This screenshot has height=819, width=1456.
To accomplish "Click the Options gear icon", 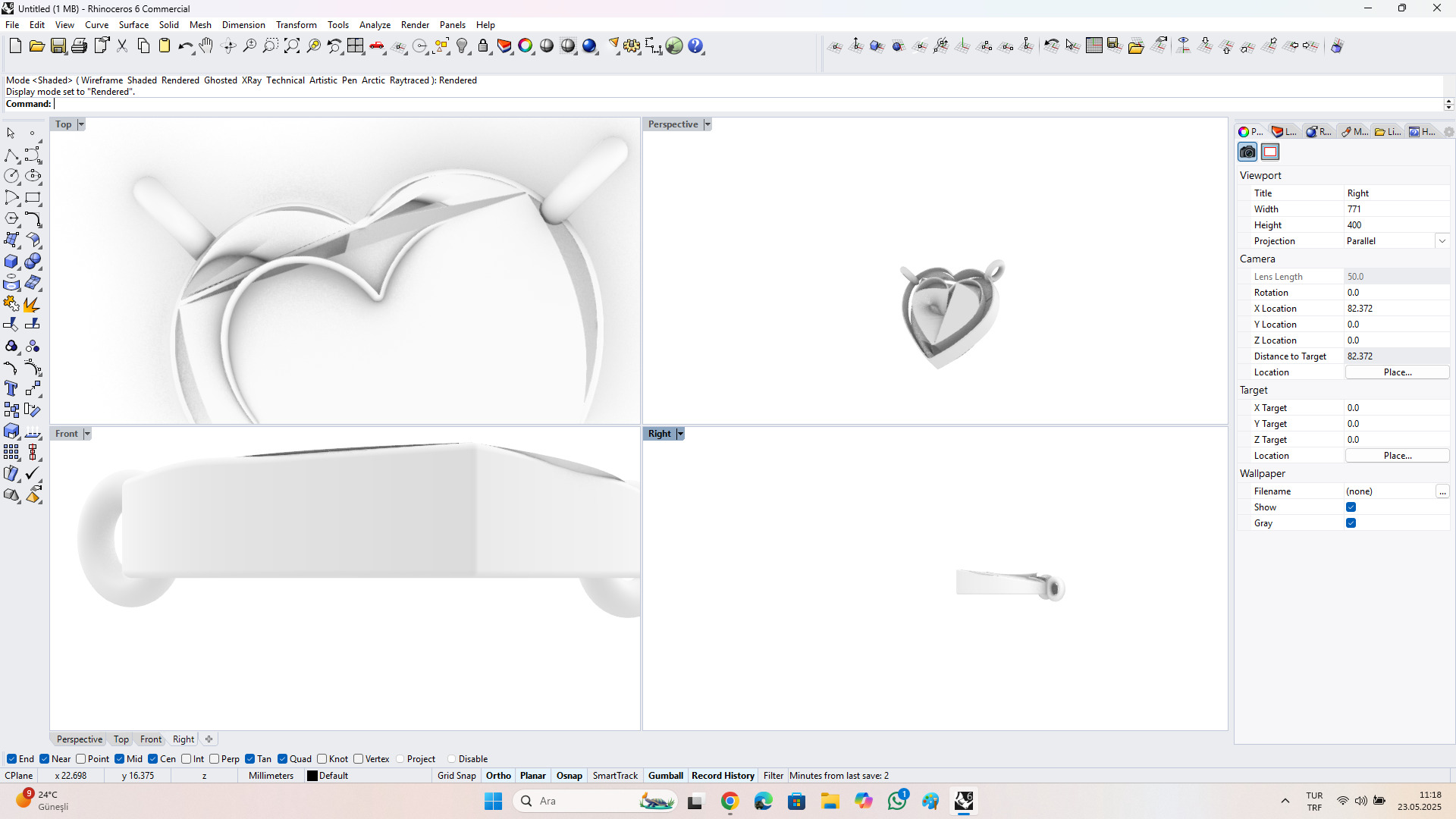I will pyautogui.click(x=632, y=46).
